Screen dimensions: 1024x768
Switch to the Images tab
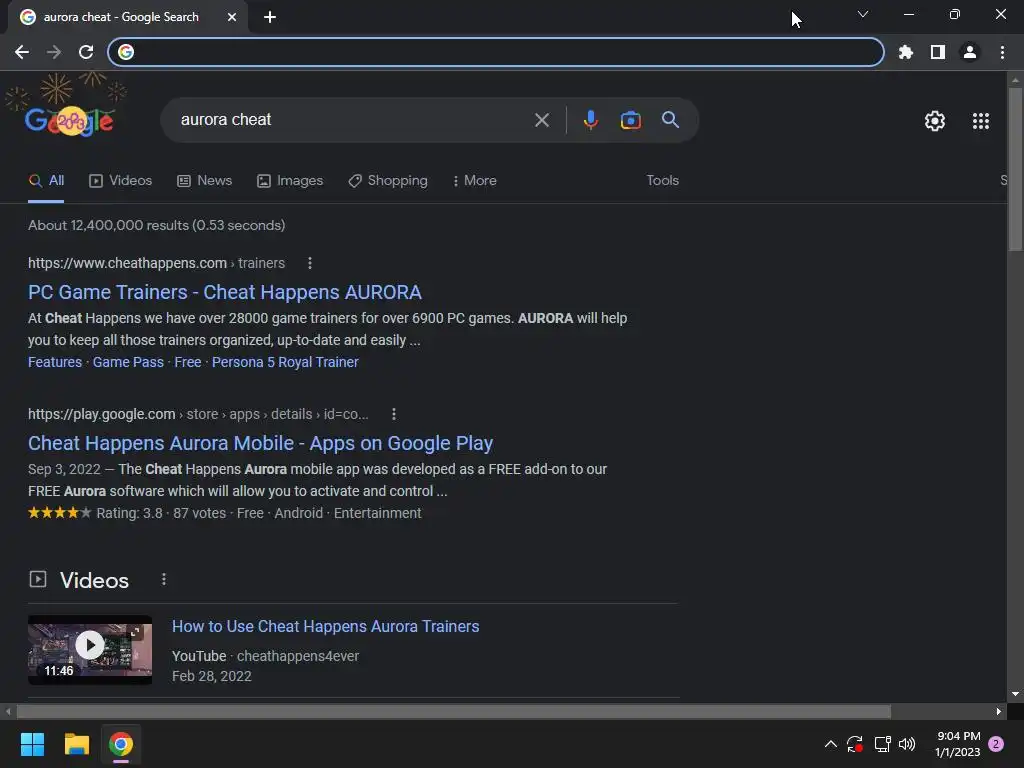[290, 181]
